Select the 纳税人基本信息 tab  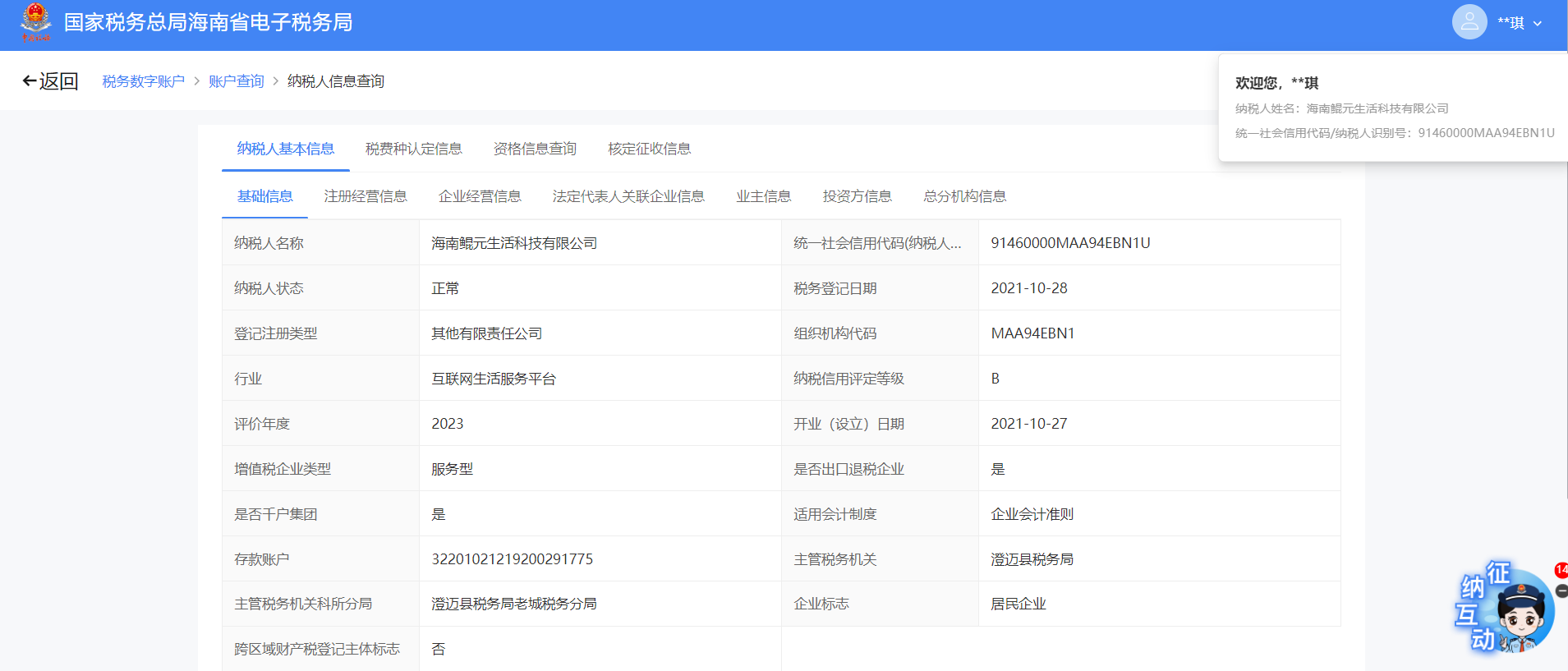[285, 149]
